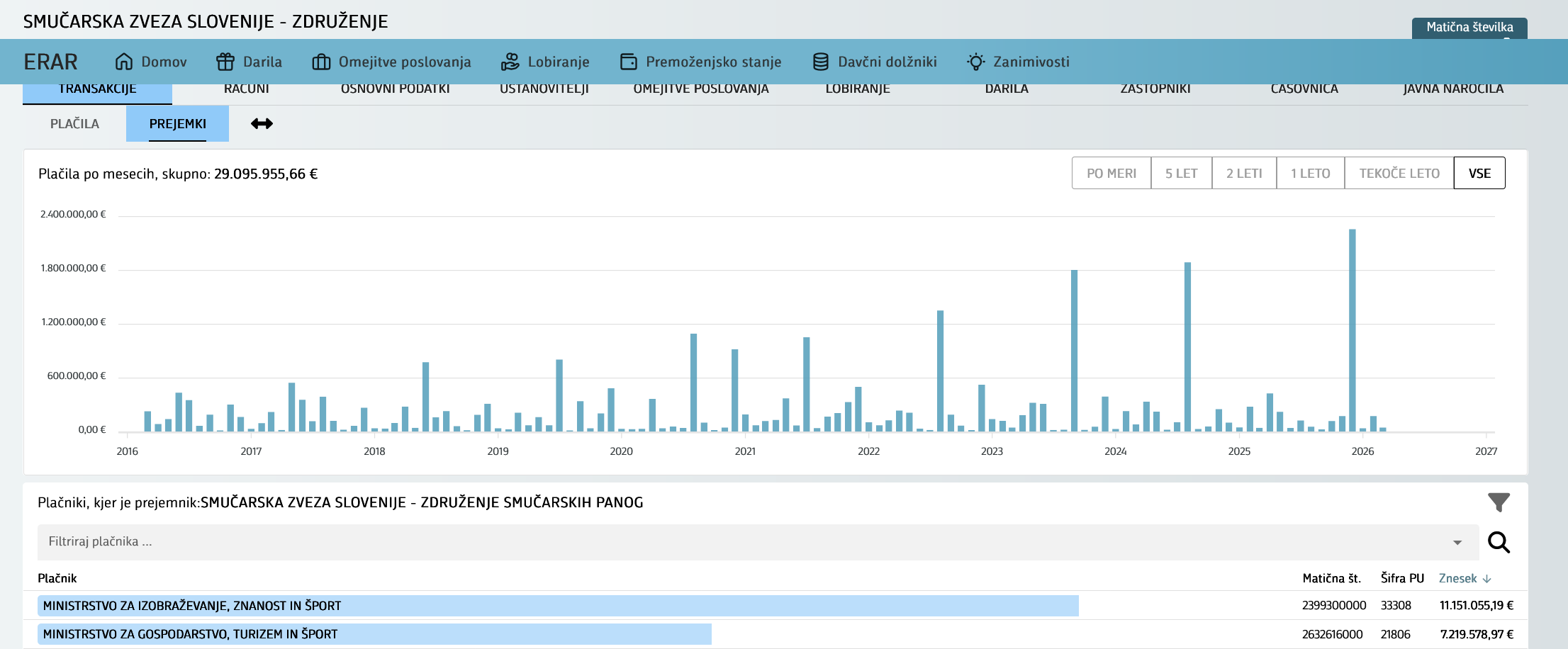Click the Darila gift icon
This screenshot has width=1568, height=649.
[x=225, y=62]
